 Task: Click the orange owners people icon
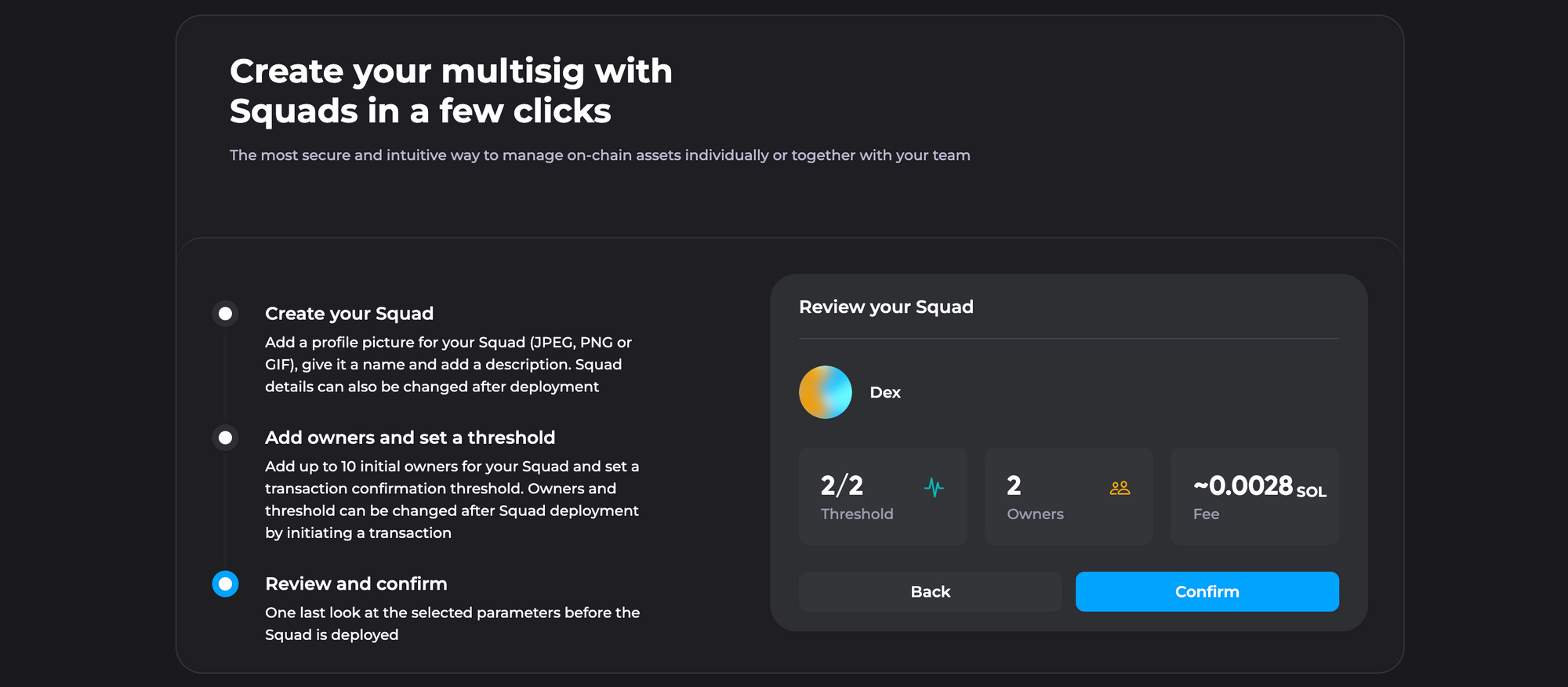tap(1120, 488)
